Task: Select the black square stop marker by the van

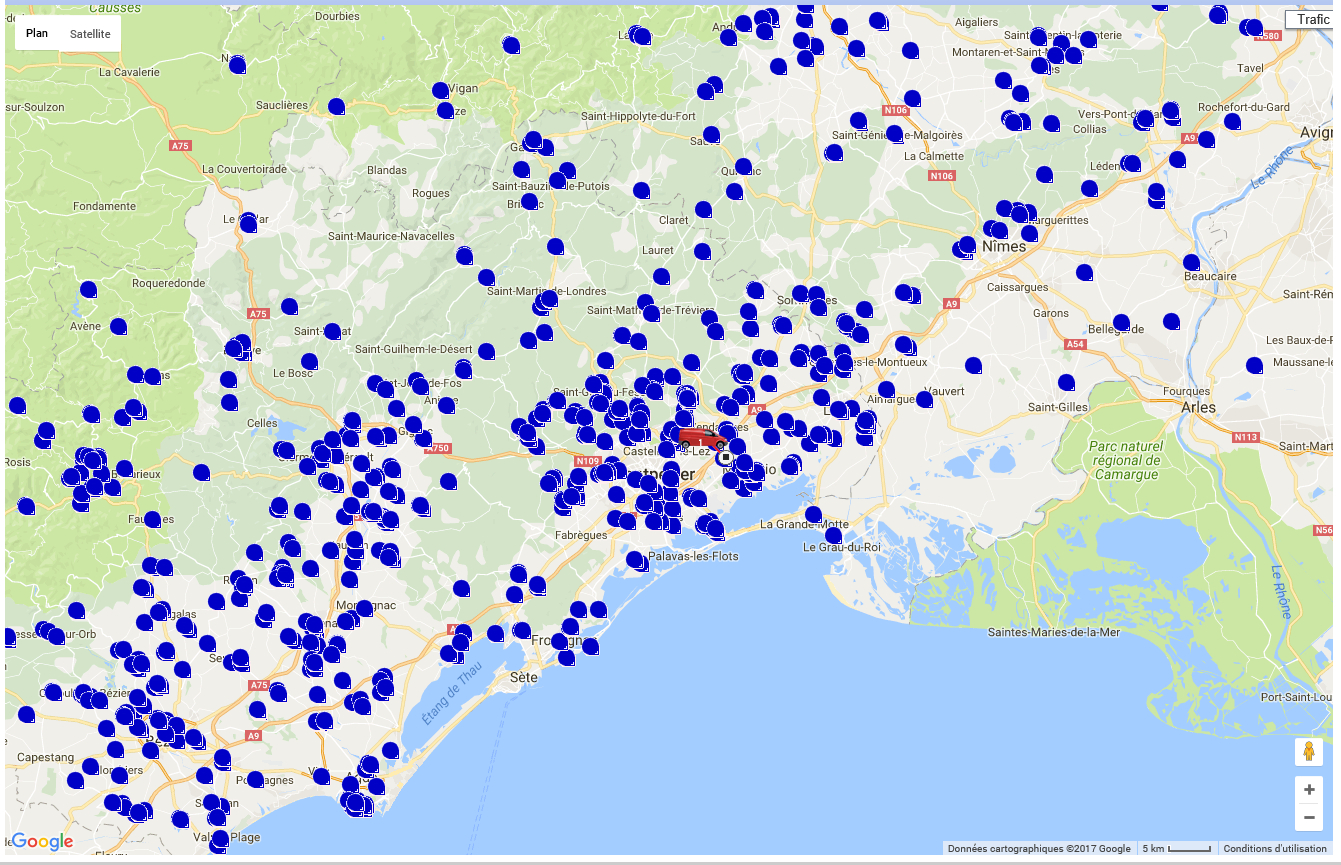Action: [725, 459]
